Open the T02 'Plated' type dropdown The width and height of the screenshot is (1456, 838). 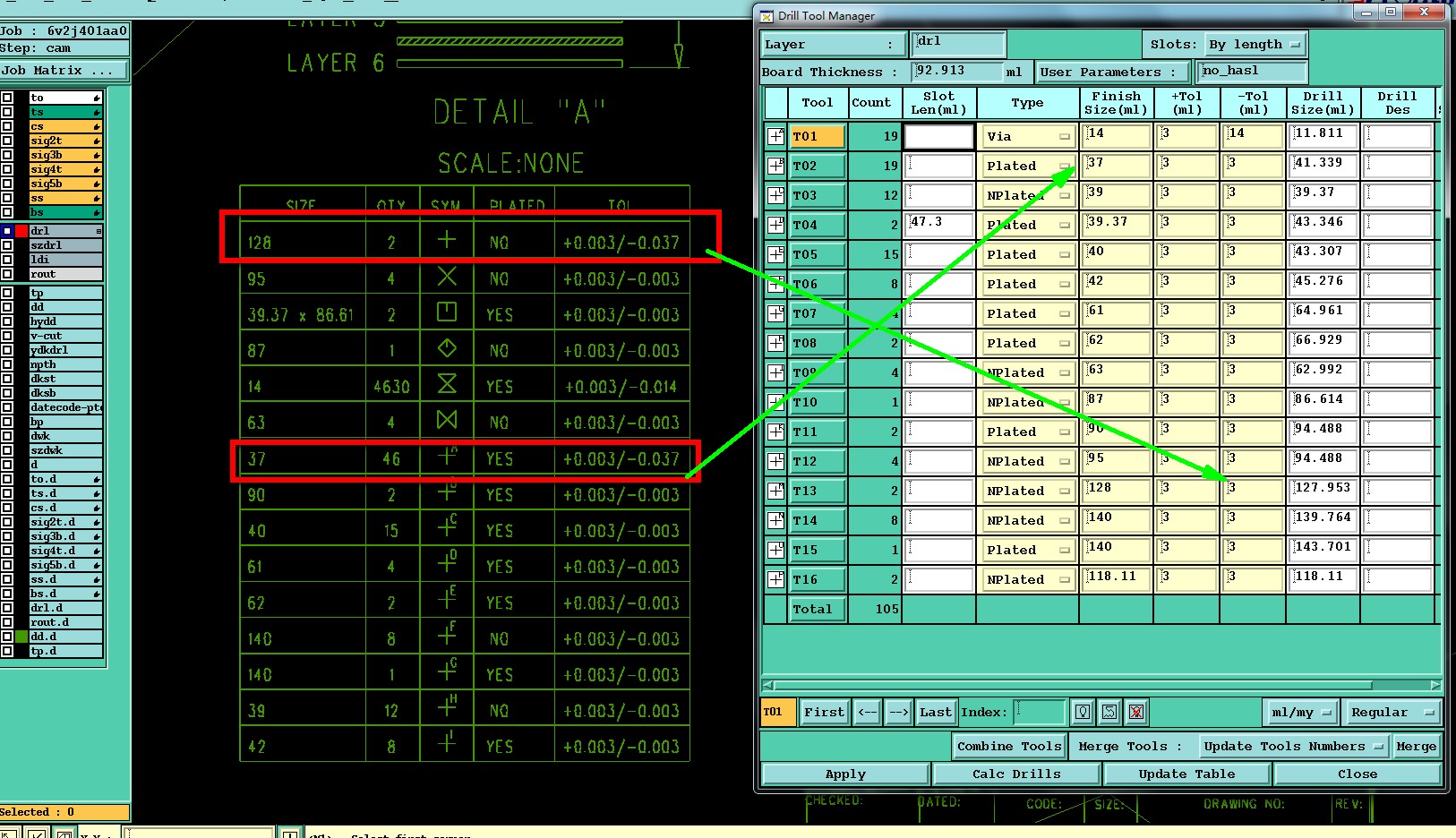click(x=1027, y=166)
